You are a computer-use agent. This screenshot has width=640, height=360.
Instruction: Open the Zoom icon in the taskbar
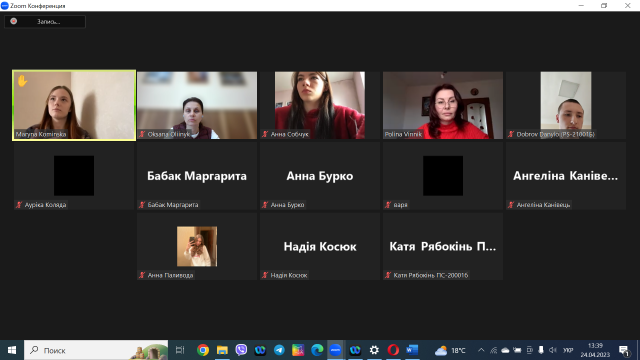[335, 350]
